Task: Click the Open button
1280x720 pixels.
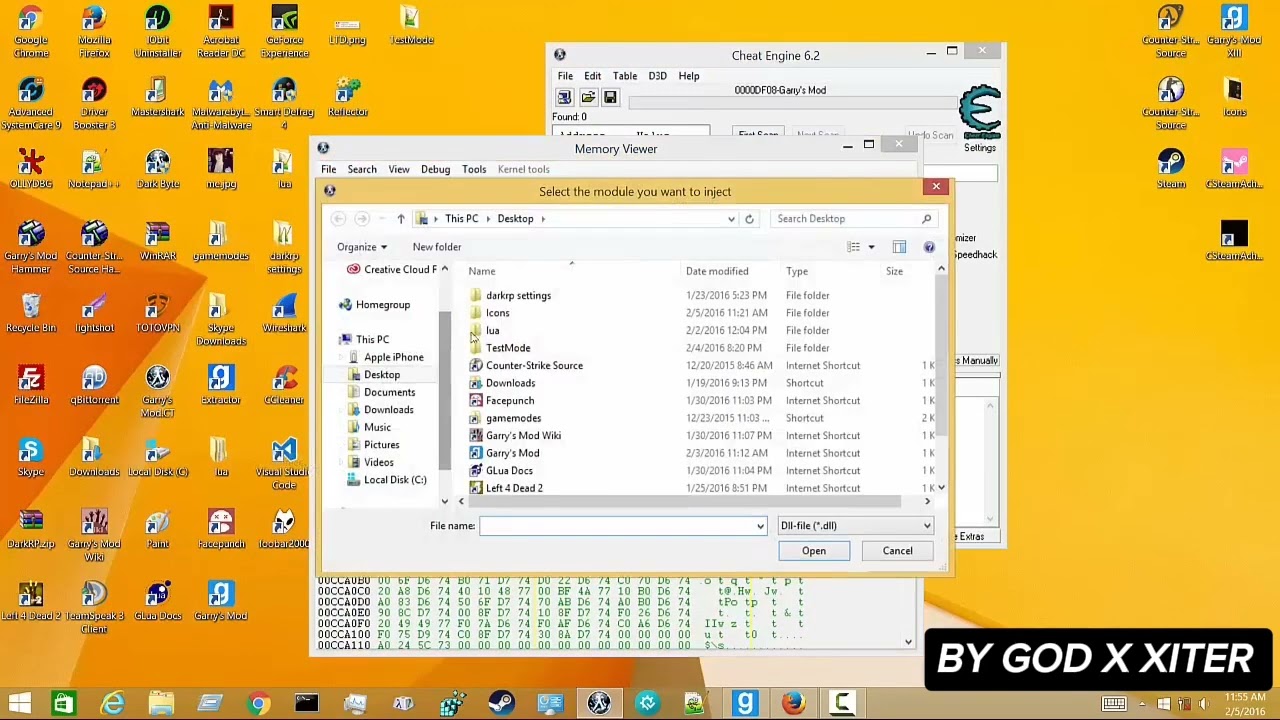Action: [814, 551]
